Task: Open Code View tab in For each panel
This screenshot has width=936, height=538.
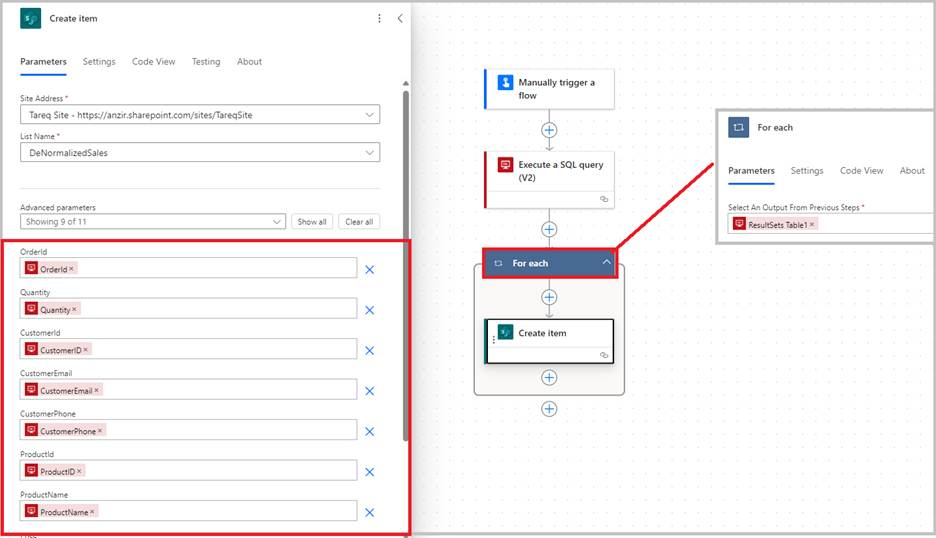Action: point(861,171)
